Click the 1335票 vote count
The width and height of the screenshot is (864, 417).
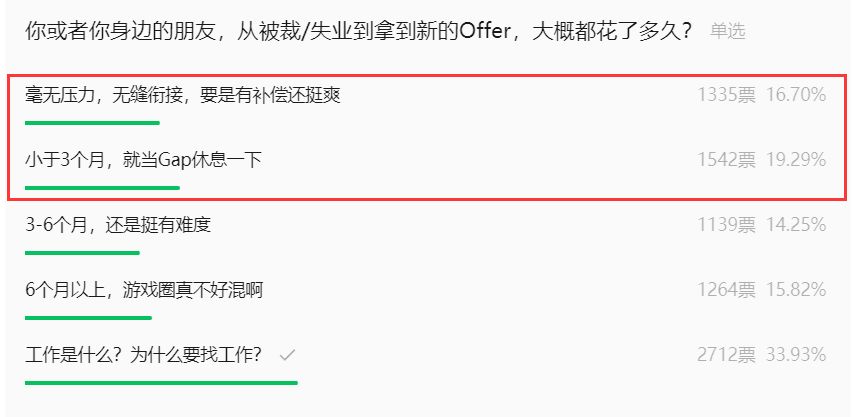(726, 95)
